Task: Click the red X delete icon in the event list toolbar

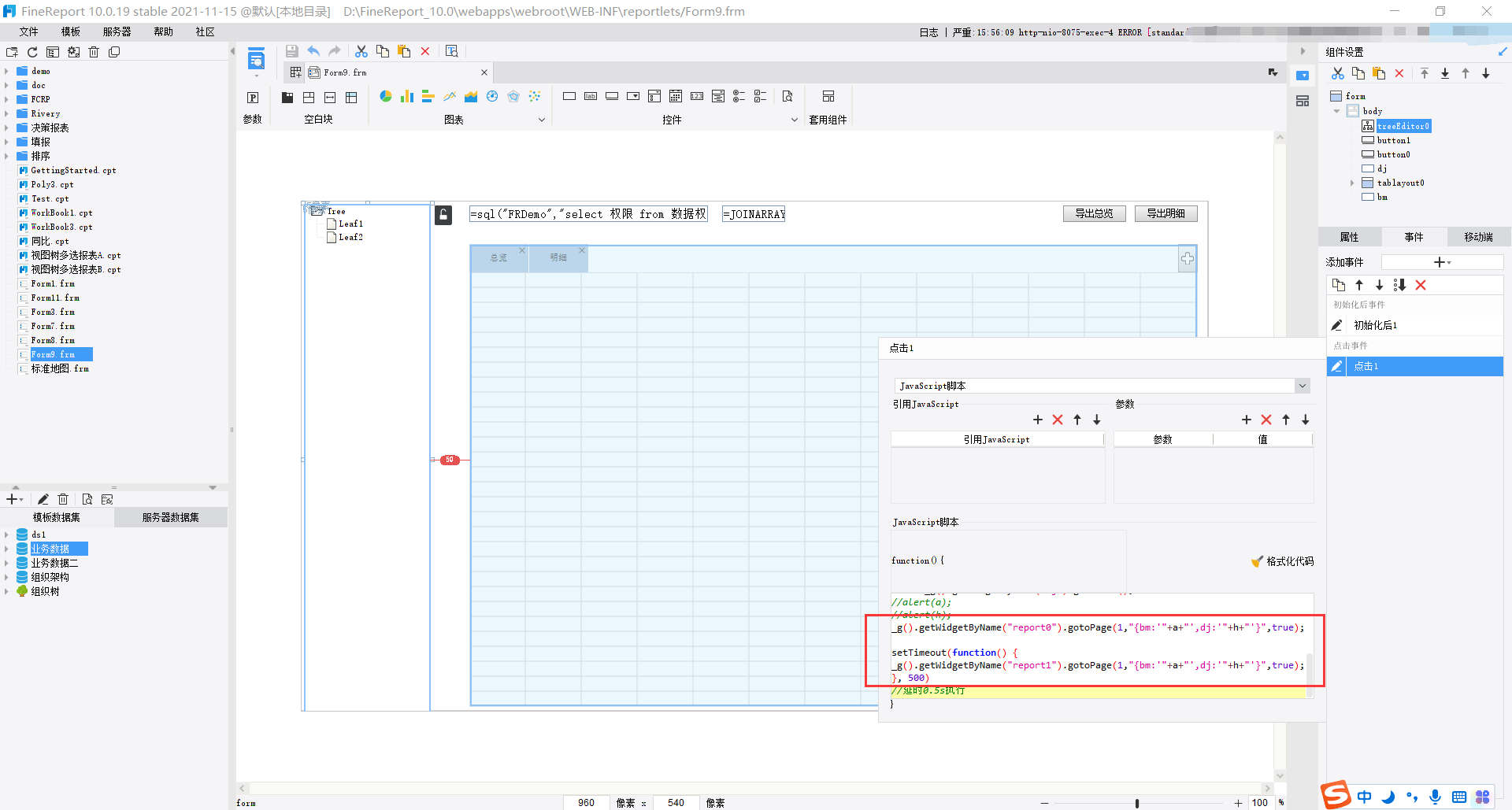Action: 1421,285
